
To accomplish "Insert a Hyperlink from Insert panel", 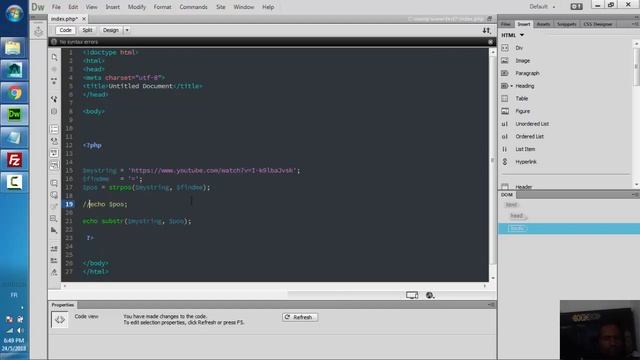I will tap(525, 162).
